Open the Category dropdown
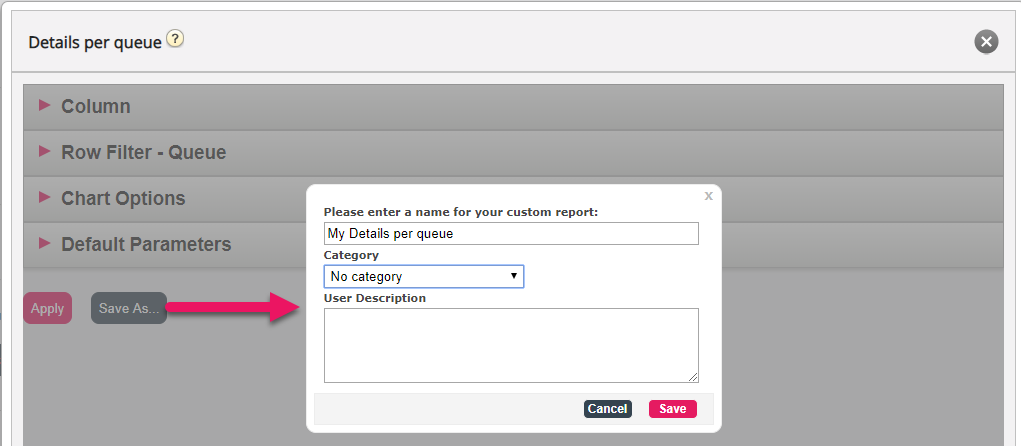The height and width of the screenshot is (446, 1021). (x=424, y=276)
